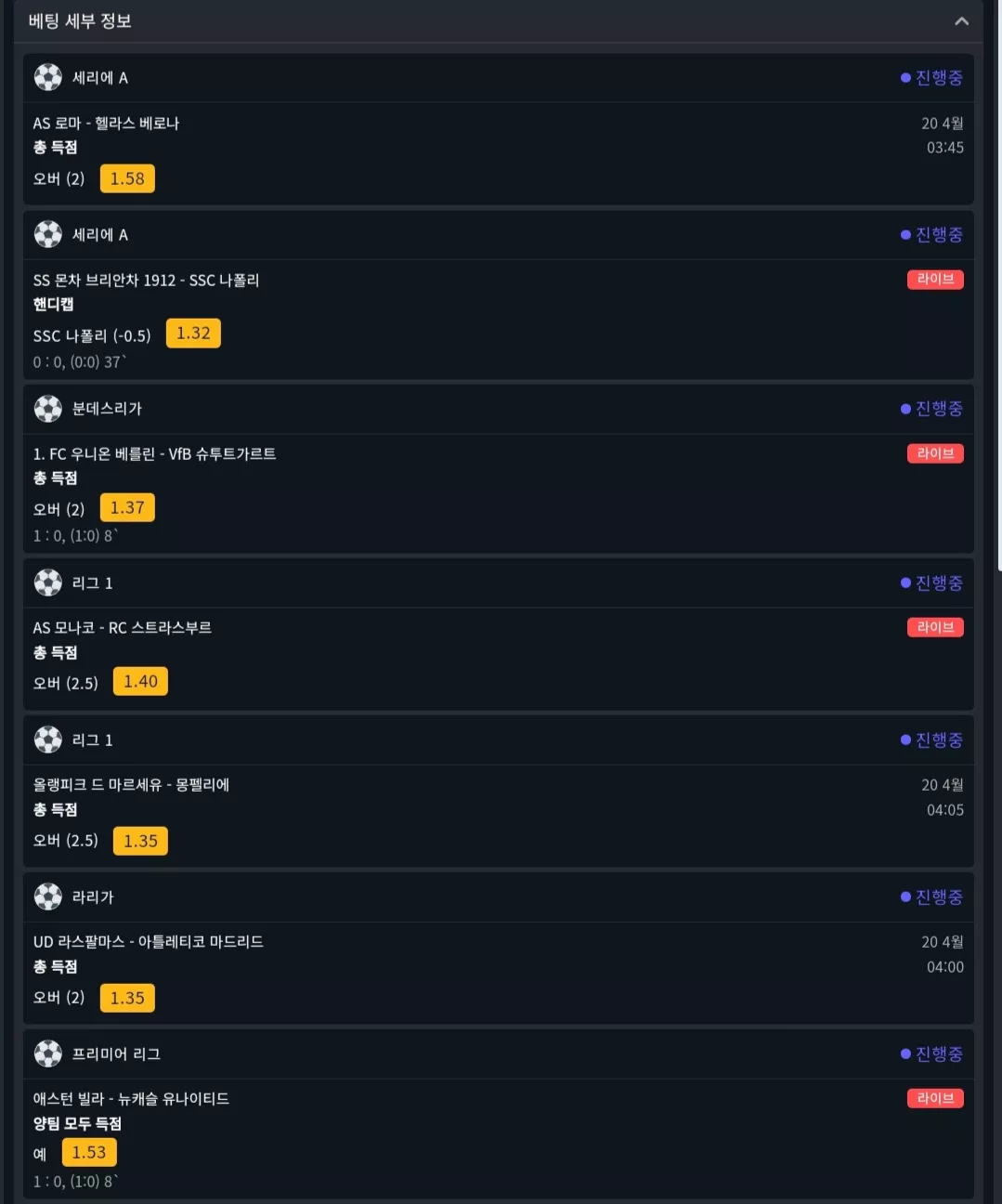Screen dimensions: 1002x1204
Task: Click the vertical scrollbar on the right edge
Action: pyautogui.click(x=998, y=279)
